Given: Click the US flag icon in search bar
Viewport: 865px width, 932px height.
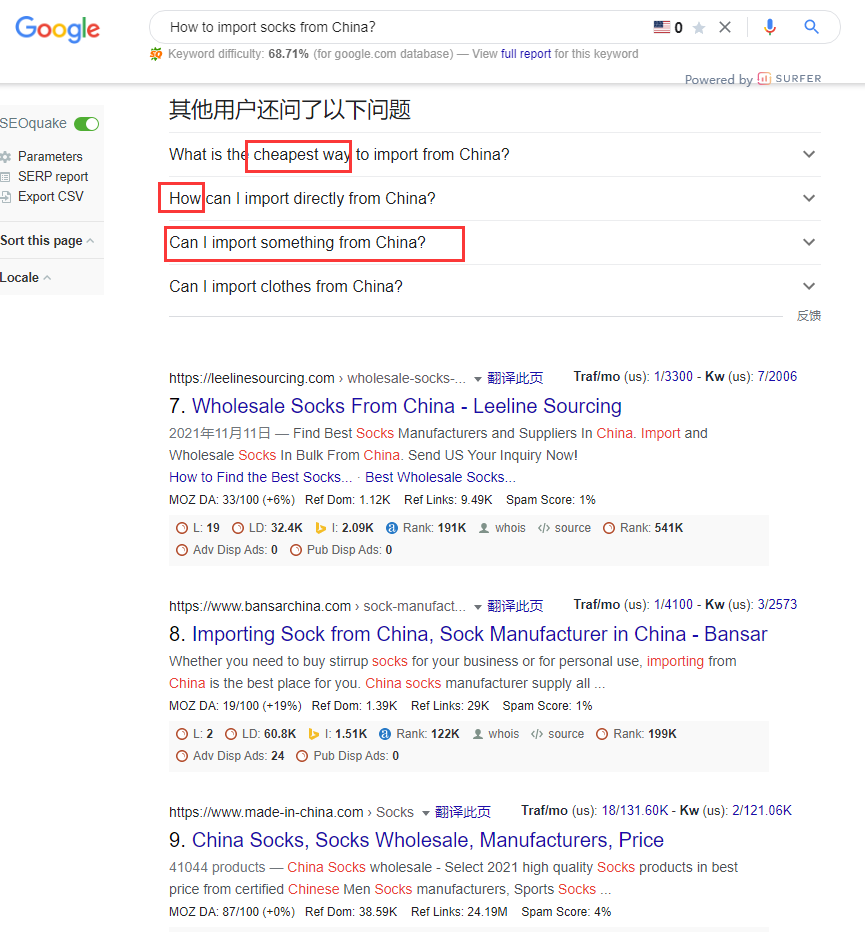Looking at the screenshot, I should [x=662, y=28].
